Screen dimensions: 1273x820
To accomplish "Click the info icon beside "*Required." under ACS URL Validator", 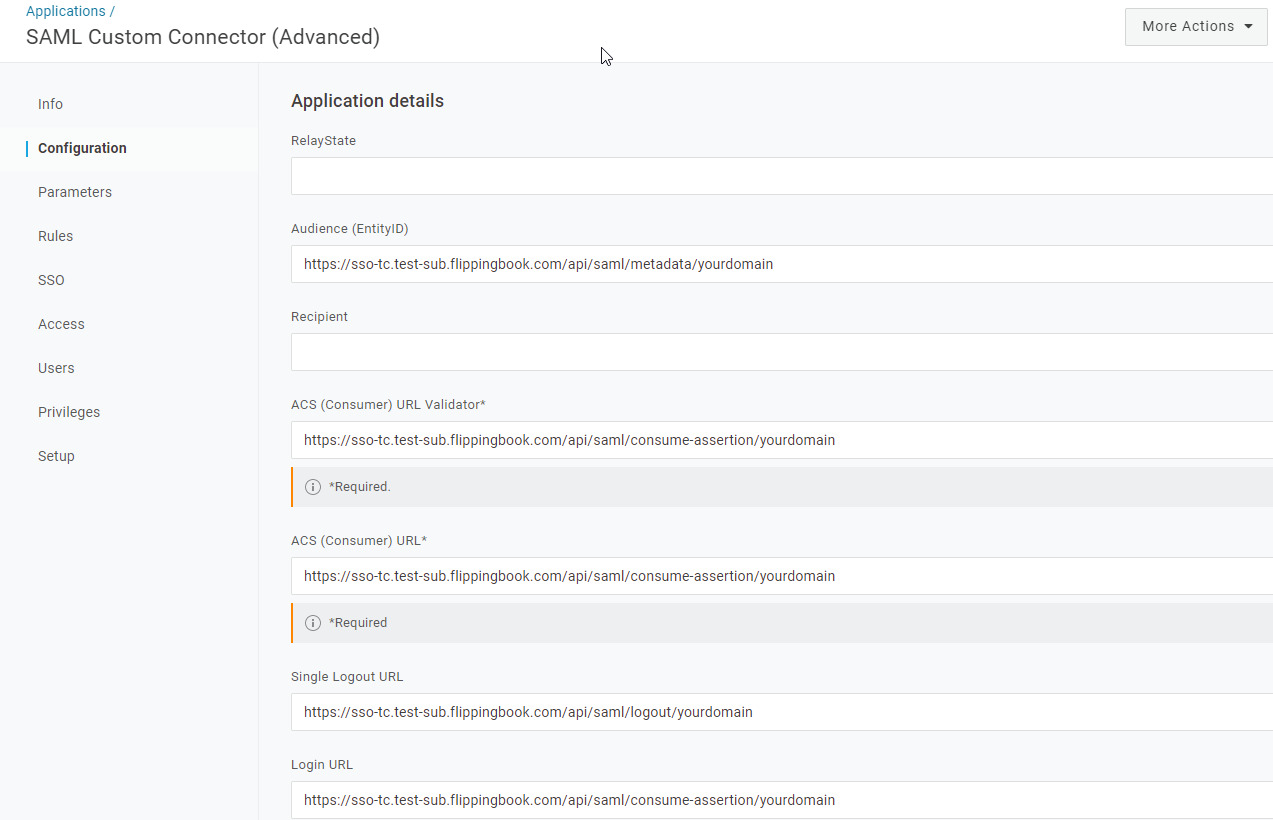I will click(313, 487).
